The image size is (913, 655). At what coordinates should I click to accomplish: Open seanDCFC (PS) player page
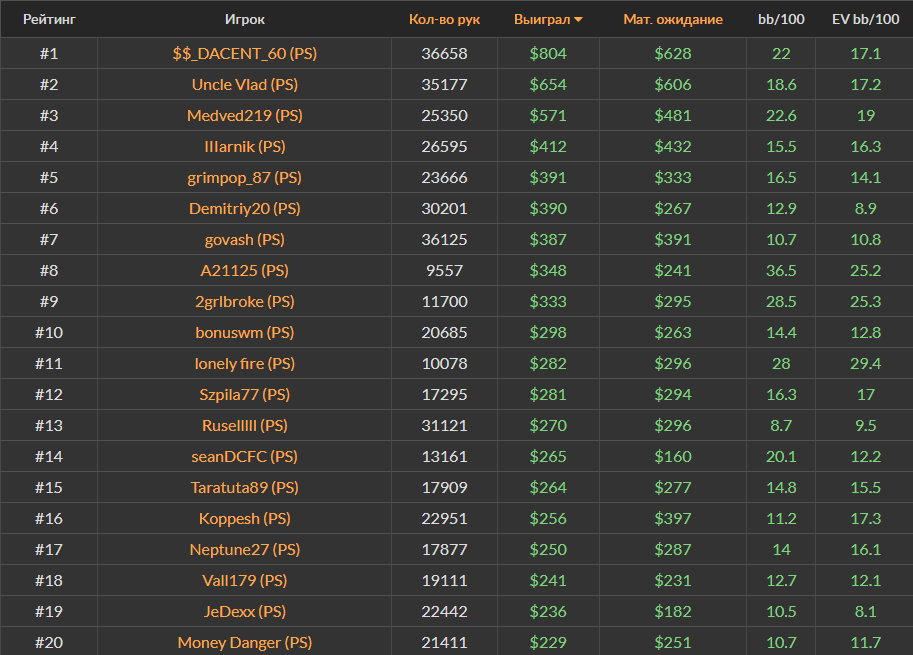[245, 457]
